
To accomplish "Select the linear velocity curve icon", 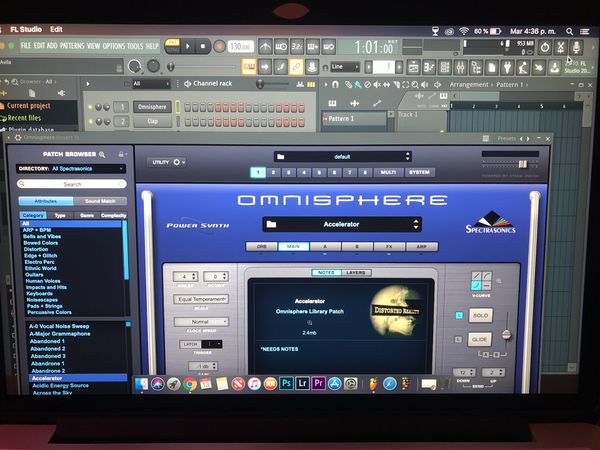I will [476, 276].
